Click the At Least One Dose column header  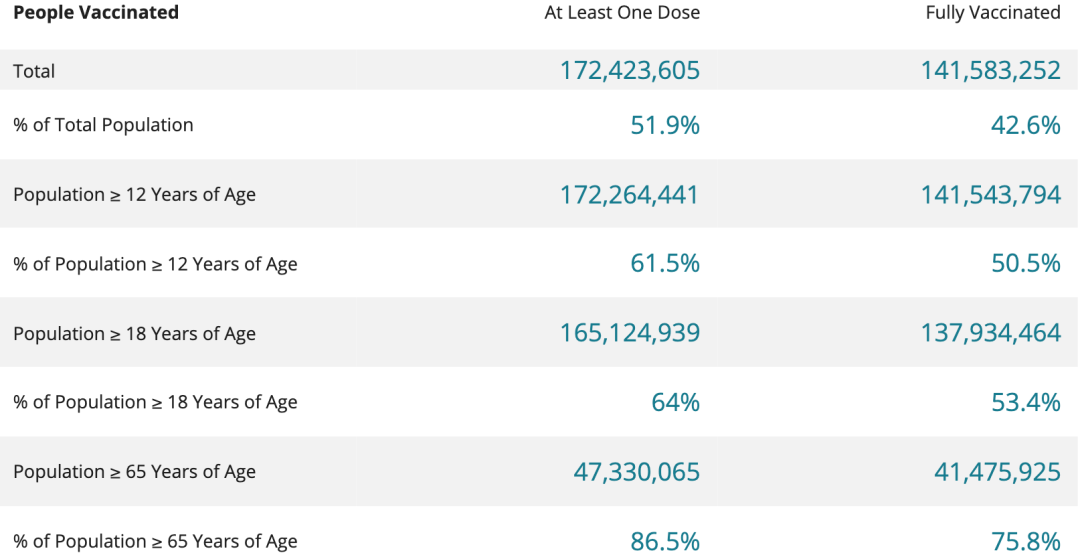(622, 12)
